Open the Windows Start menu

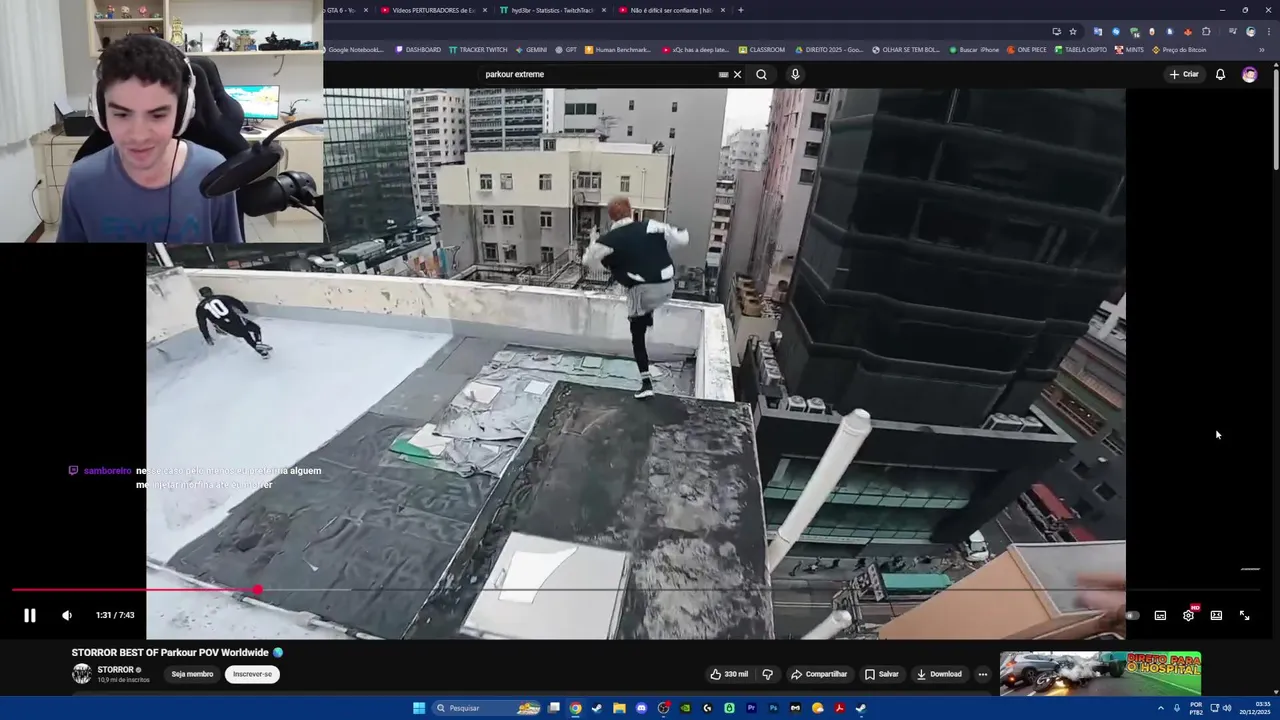click(419, 708)
